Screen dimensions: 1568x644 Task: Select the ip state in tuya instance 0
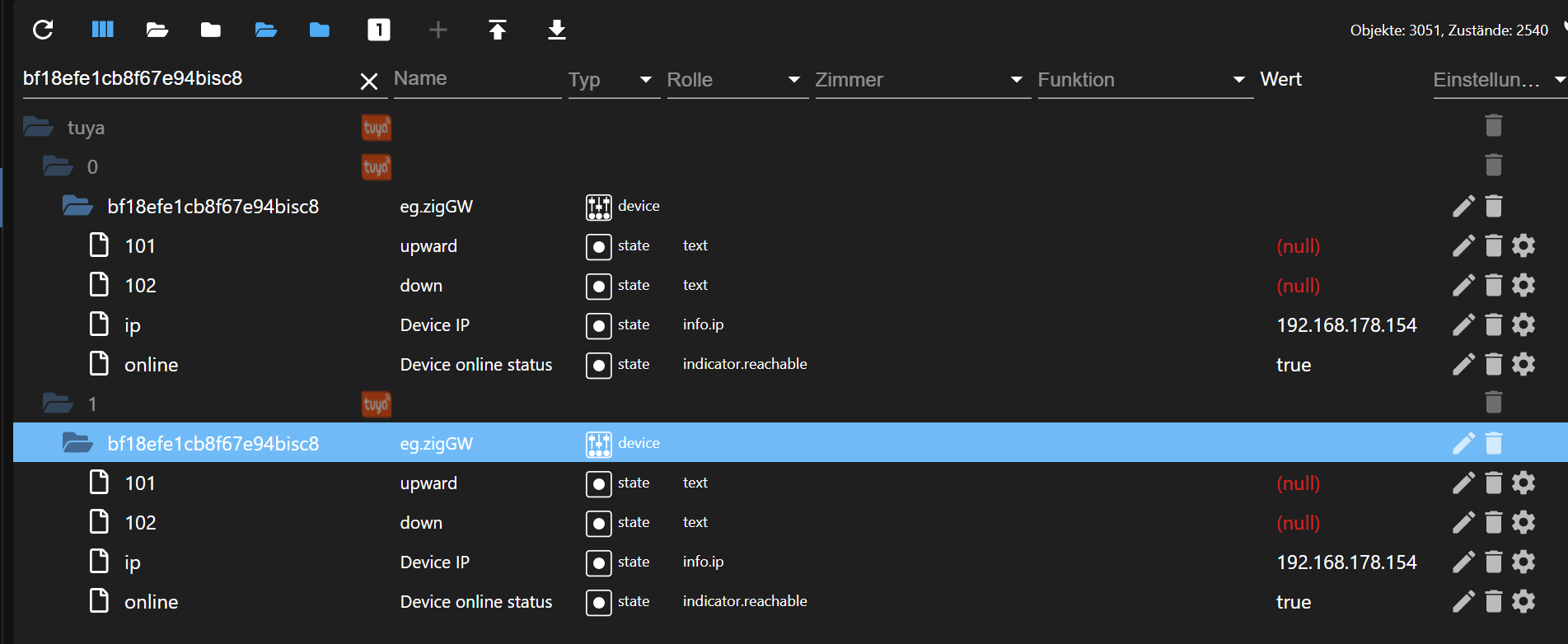point(133,326)
